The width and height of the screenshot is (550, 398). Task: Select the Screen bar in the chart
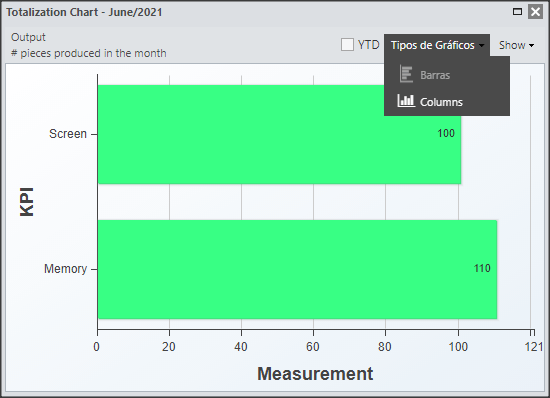pyautogui.click(x=279, y=134)
